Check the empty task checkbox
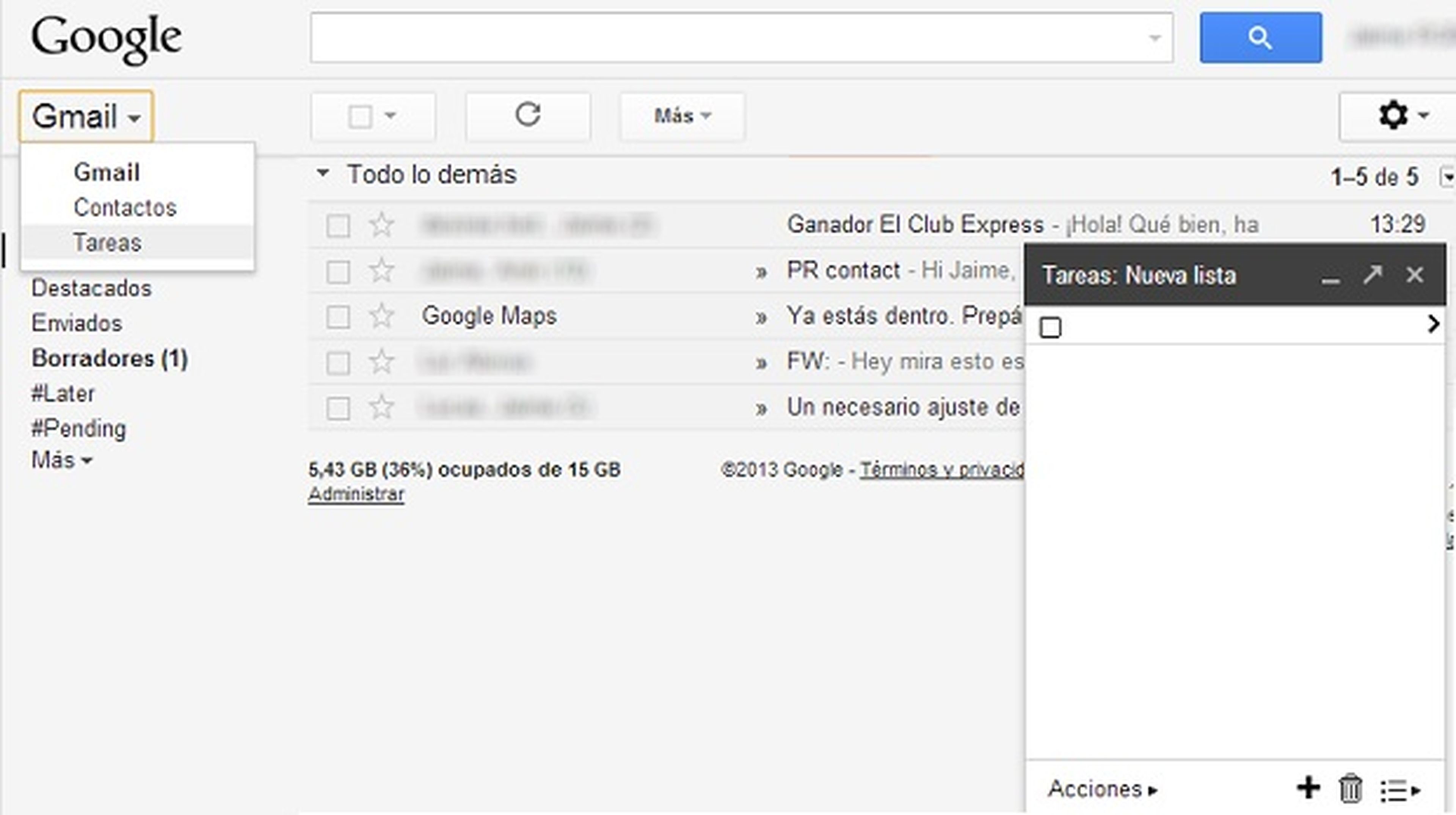Screen dimensions: 1456x815 click(x=1050, y=327)
